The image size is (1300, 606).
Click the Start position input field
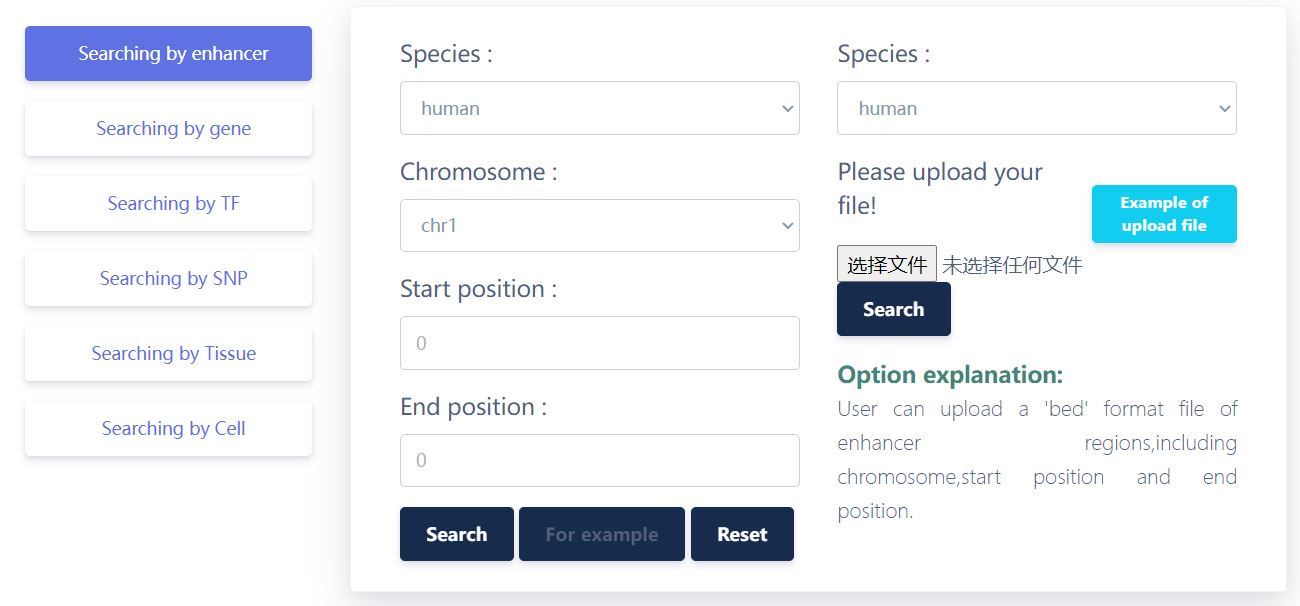coord(599,343)
